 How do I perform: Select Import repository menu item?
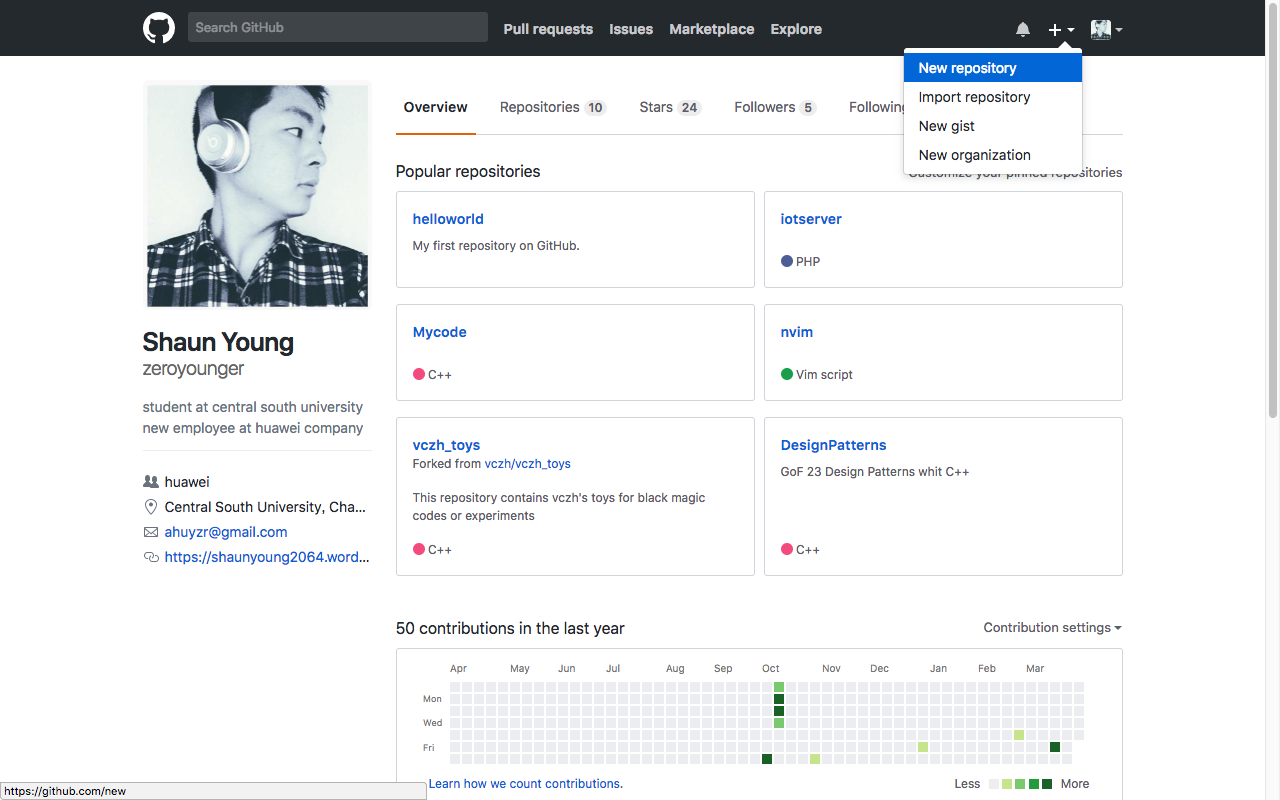pyautogui.click(x=993, y=97)
